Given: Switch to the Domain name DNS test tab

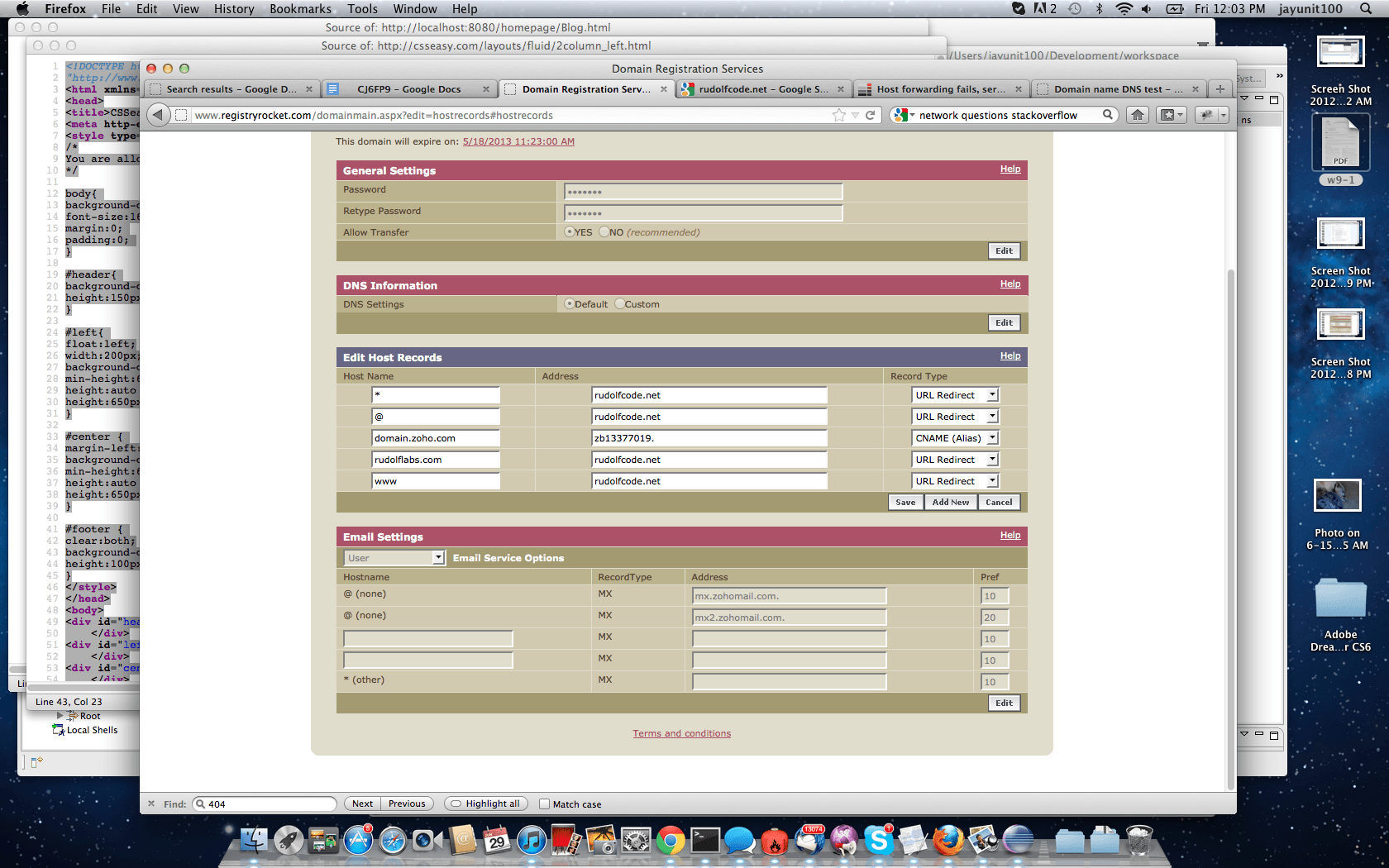Looking at the screenshot, I should point(1118,89).
